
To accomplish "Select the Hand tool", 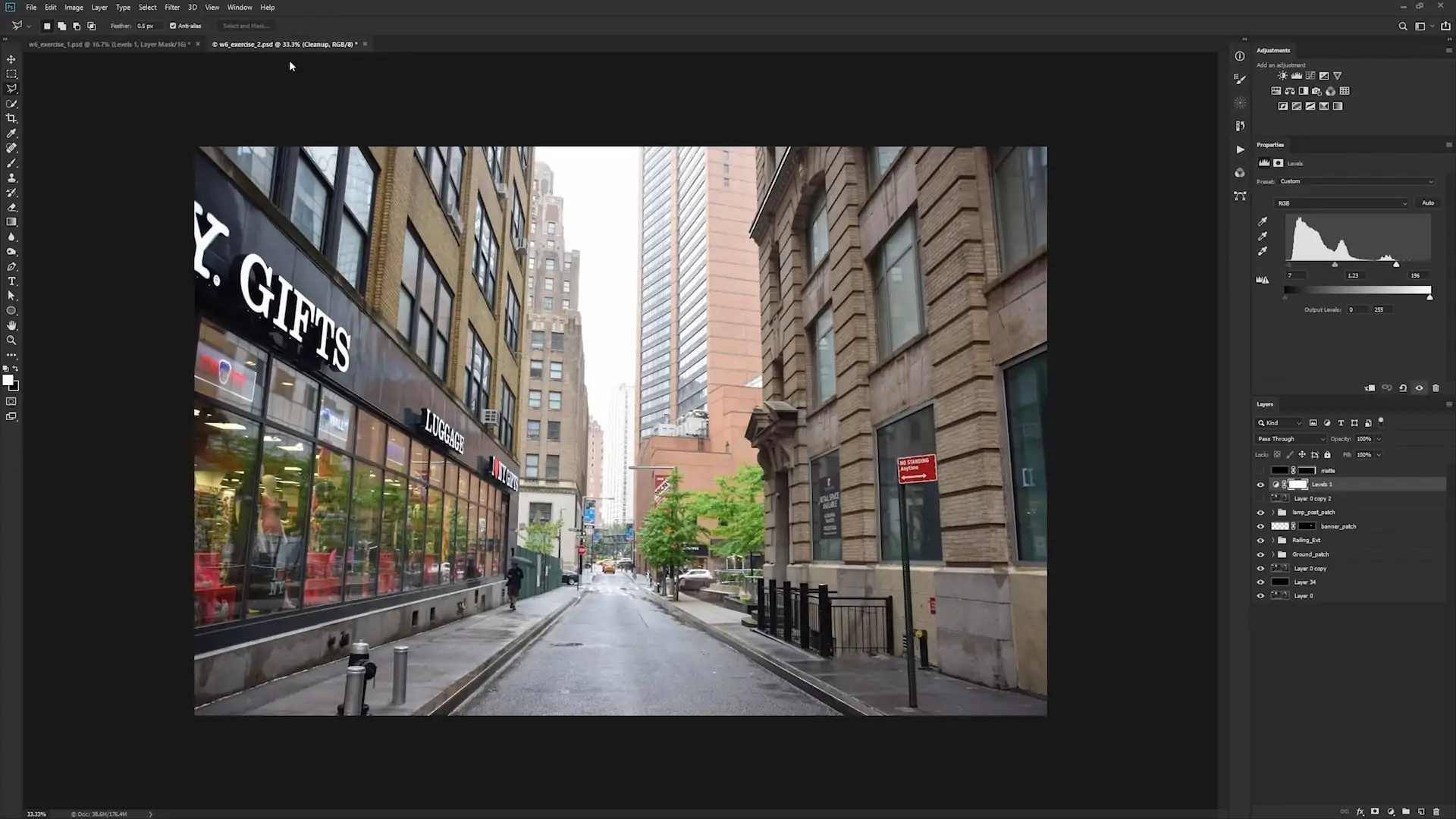I will pyautogui.click(x=11, y=325).
